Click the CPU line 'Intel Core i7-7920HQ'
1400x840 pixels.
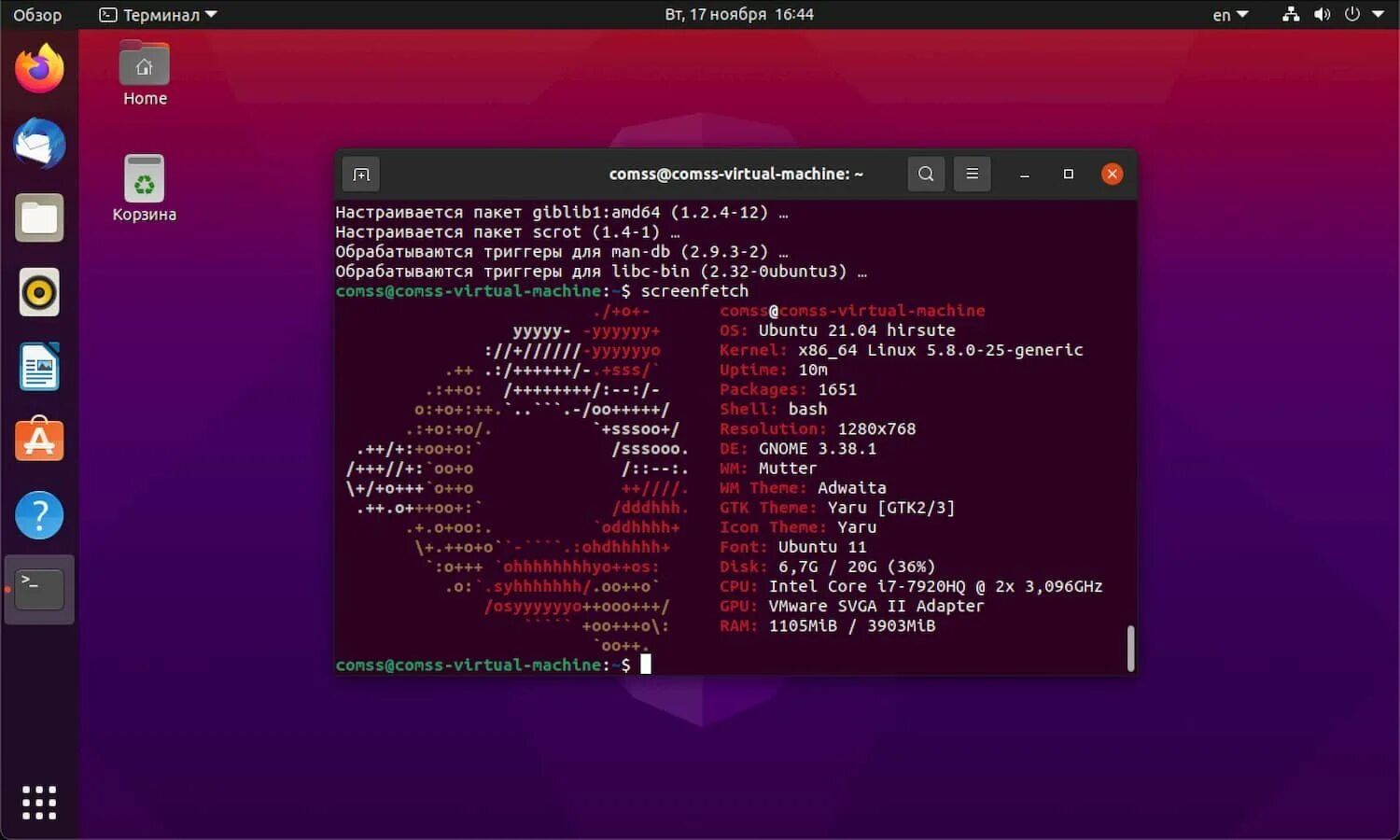[867, 587]
